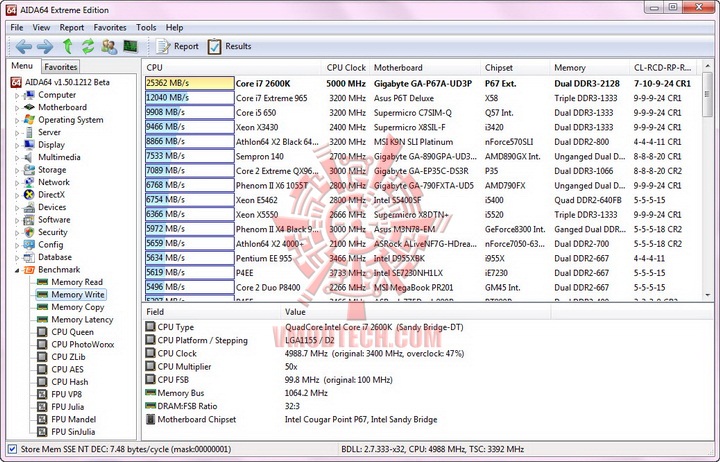
Task: Select the Storage tree icon
Action: pyautogui.click(x=29, y=170)
